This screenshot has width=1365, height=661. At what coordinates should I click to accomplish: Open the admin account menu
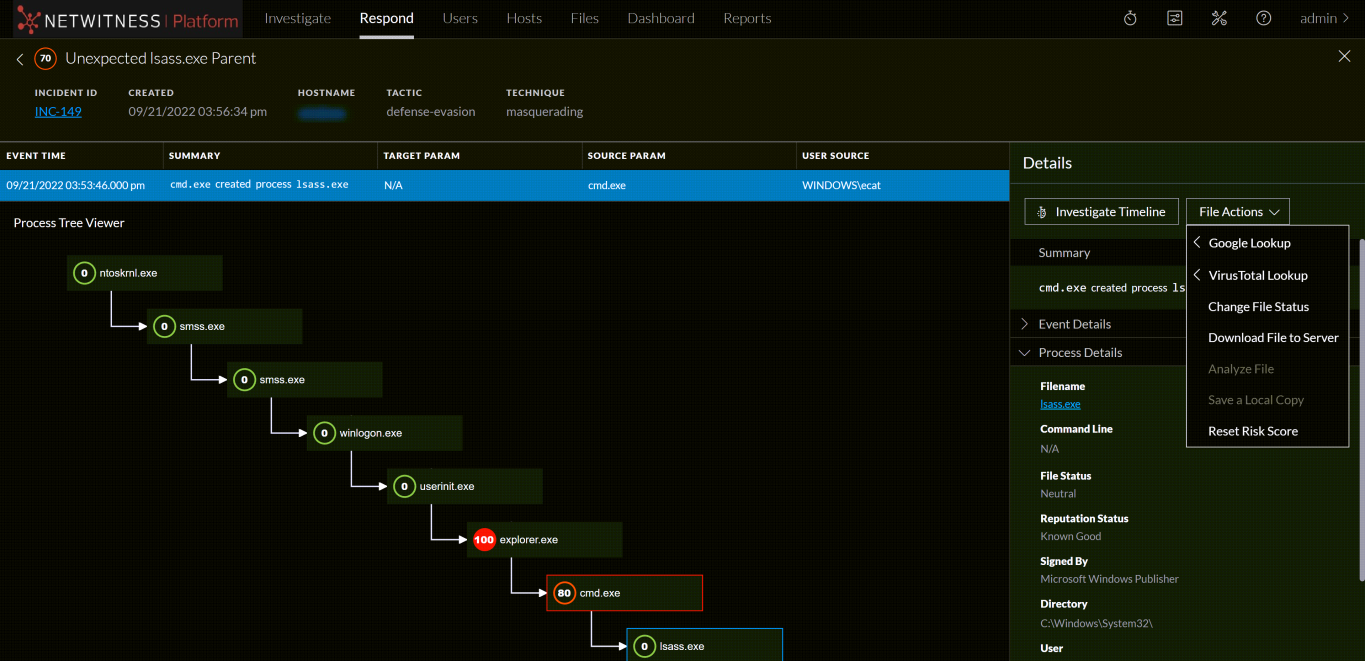1322,18
